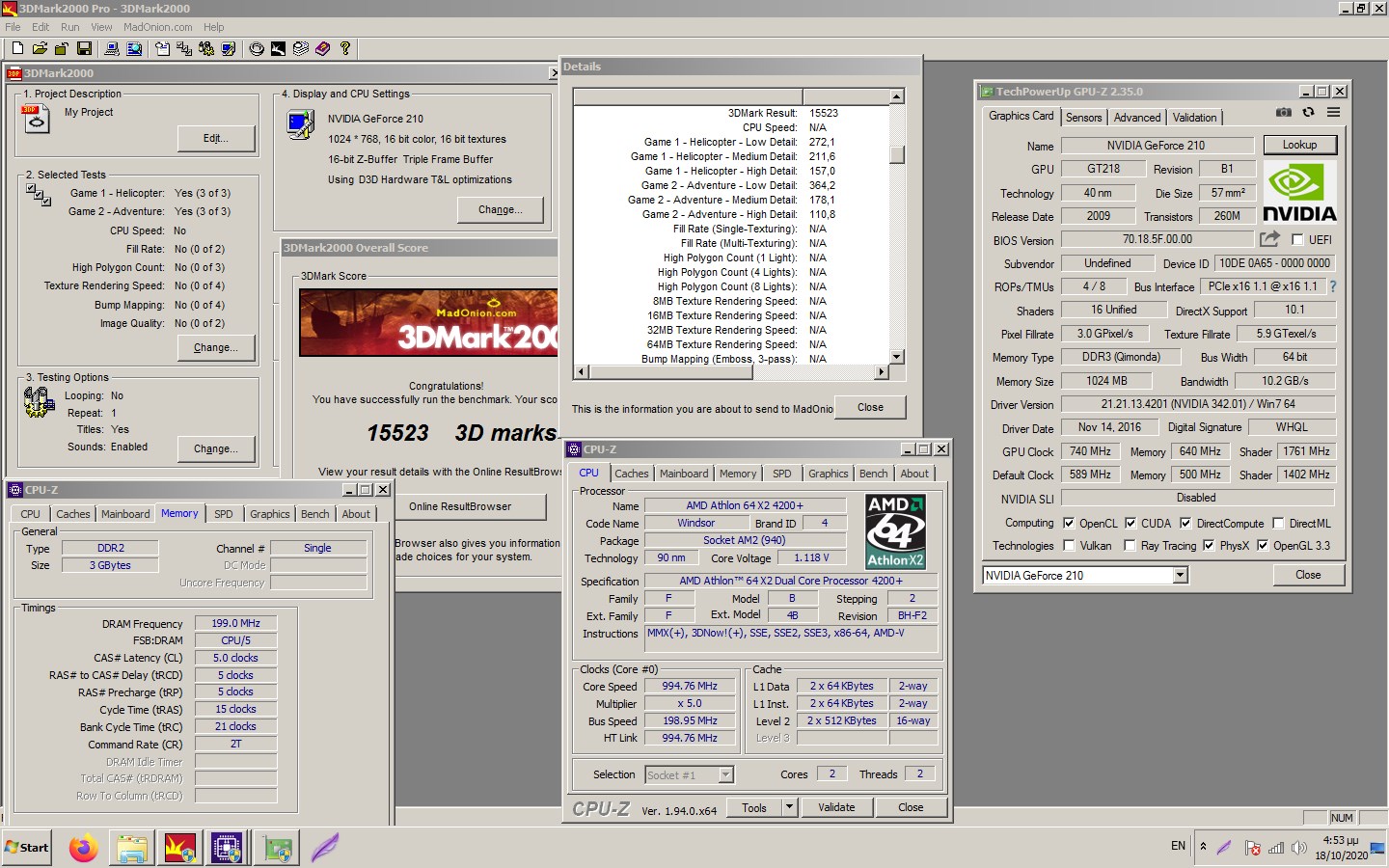The height and width of the screenshot is (868, 1389).
Task: Click the network signal tray icon
Action: (x=1275, y=848)
